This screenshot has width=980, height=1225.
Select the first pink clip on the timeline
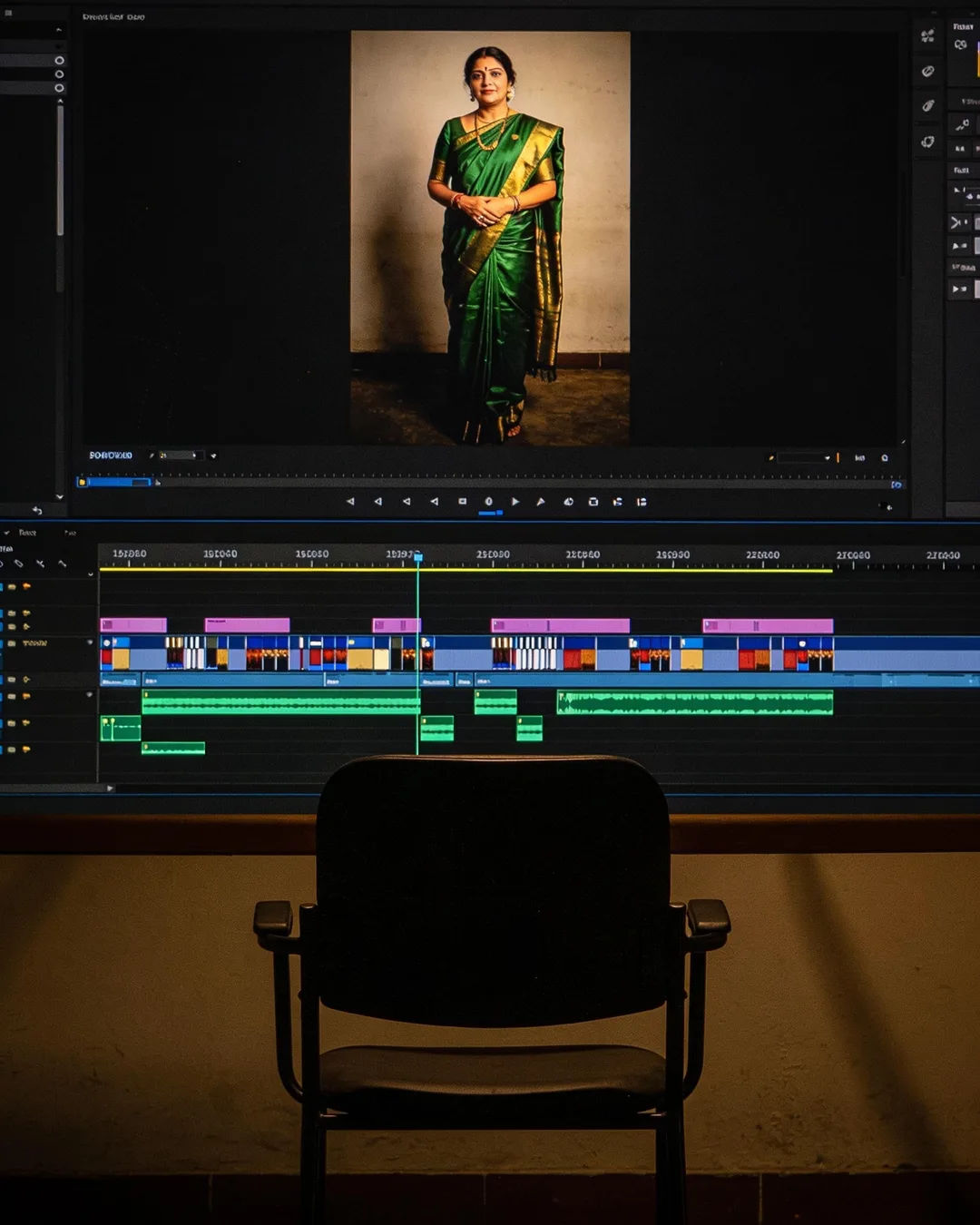(133, 625)
